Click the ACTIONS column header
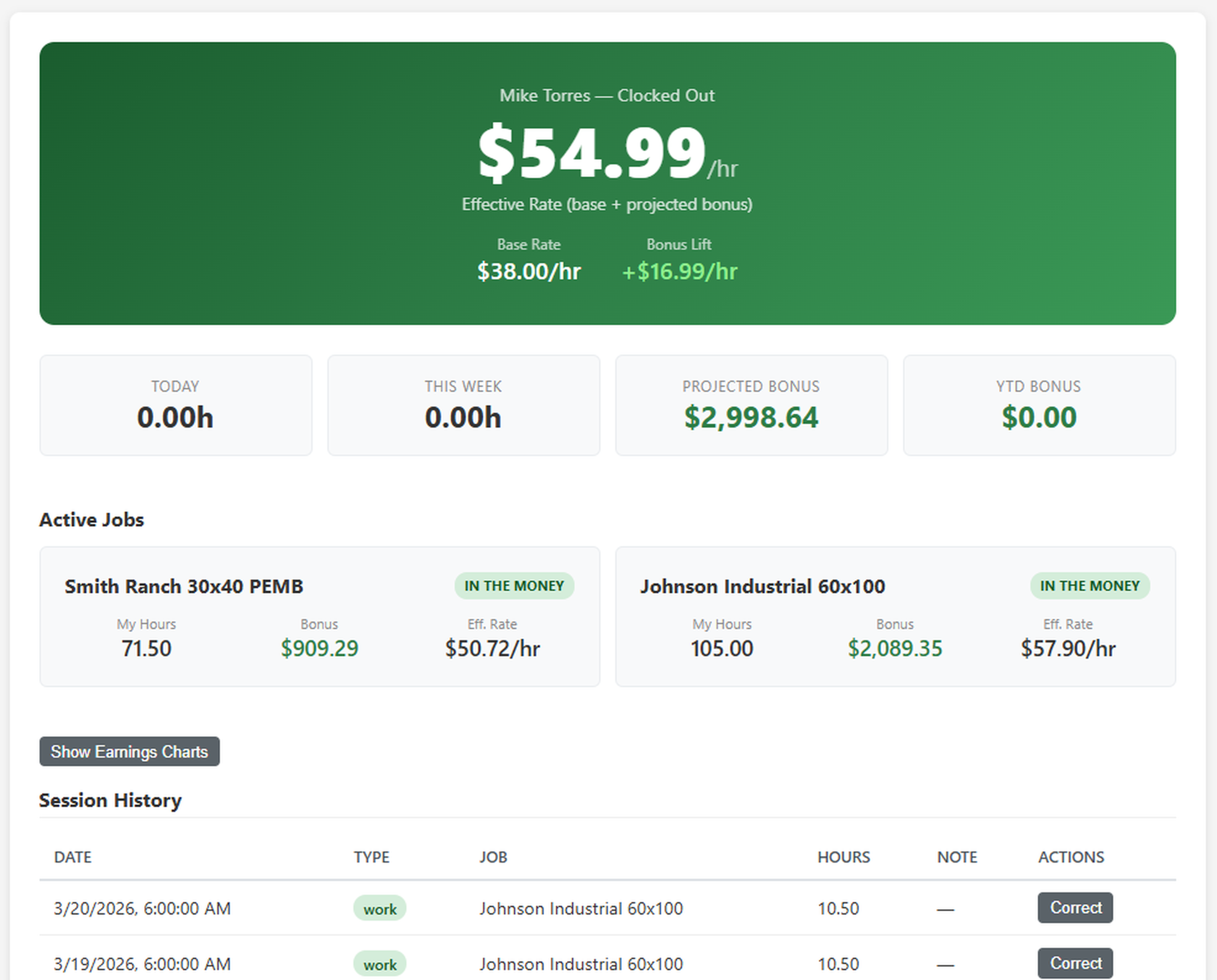 coord(1071,857)
